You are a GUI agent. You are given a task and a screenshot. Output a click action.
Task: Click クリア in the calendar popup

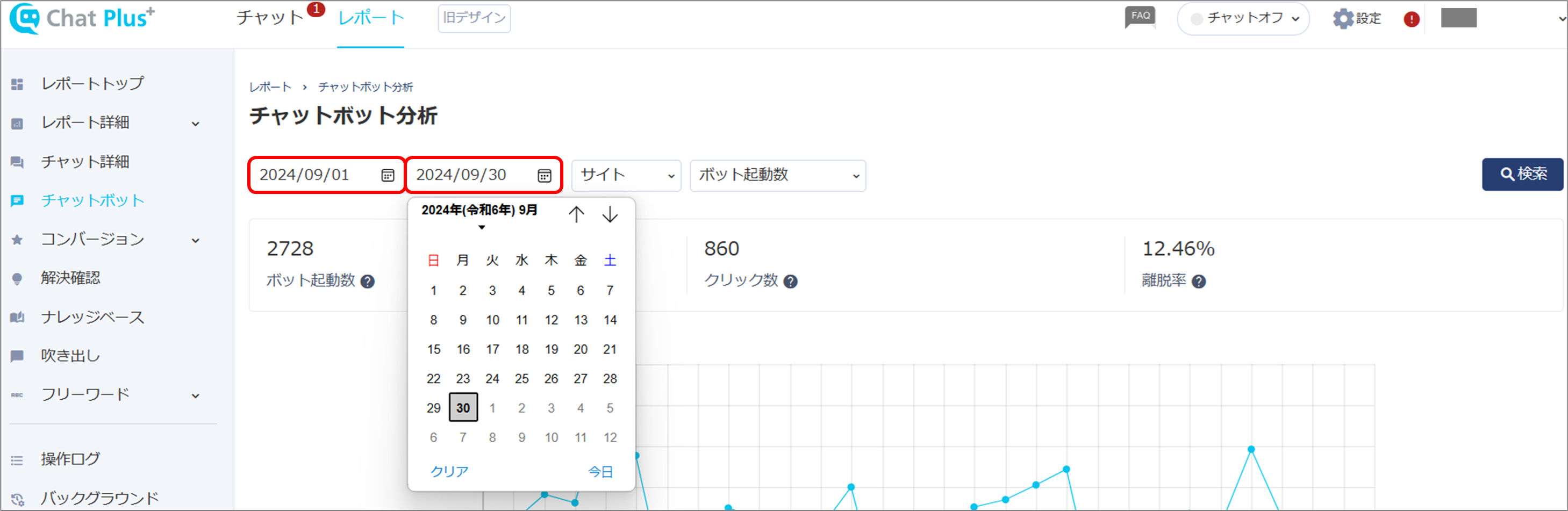coord(449,471)
